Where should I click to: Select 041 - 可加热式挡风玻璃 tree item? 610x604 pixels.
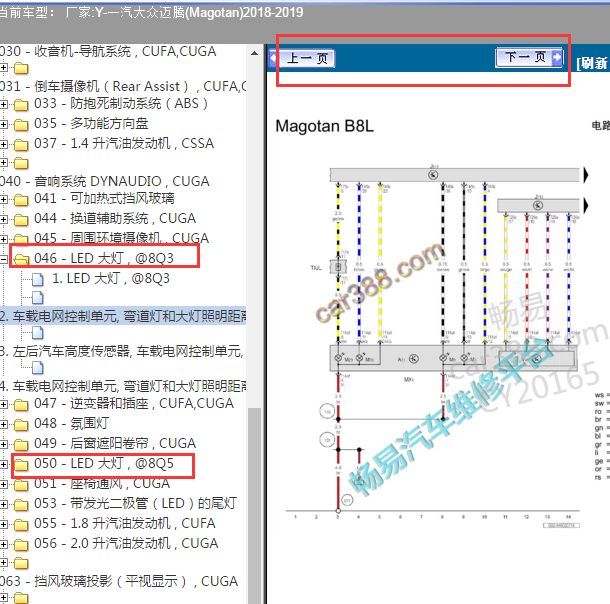(x=101, y=198)
